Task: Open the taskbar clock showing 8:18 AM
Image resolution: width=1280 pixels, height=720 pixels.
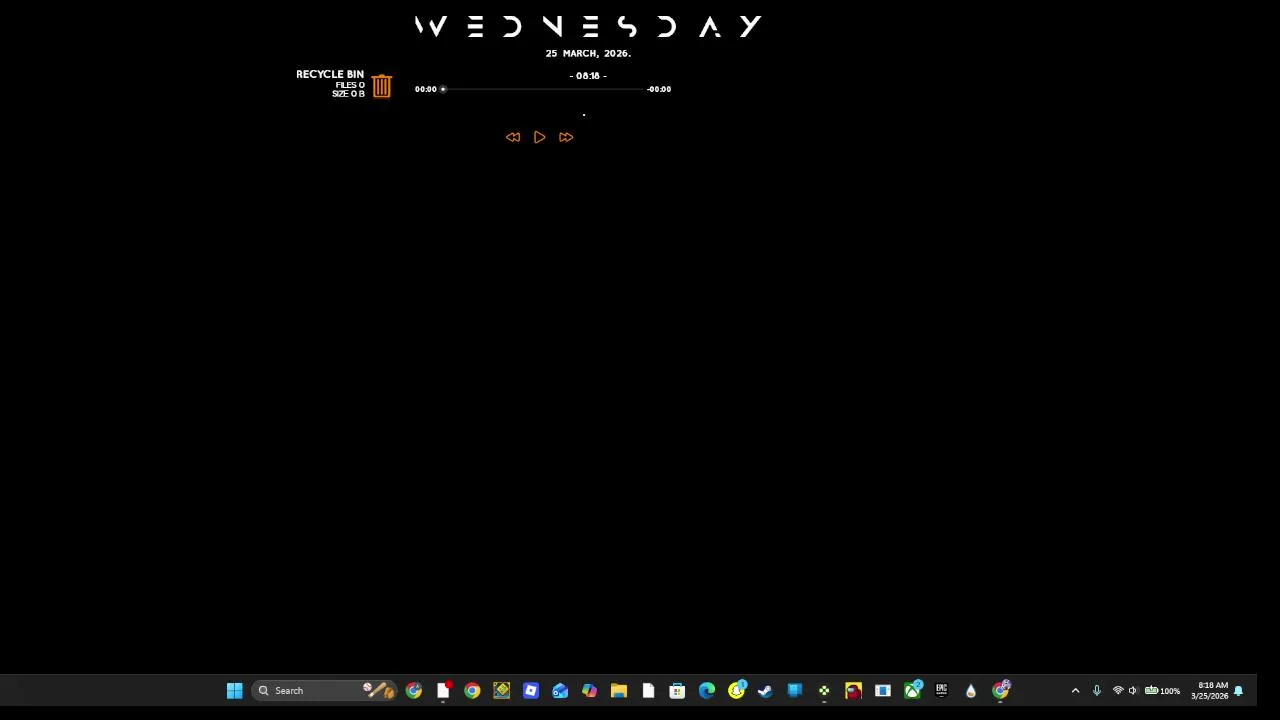Action: pyautogui.click(x=1209, y=690)
